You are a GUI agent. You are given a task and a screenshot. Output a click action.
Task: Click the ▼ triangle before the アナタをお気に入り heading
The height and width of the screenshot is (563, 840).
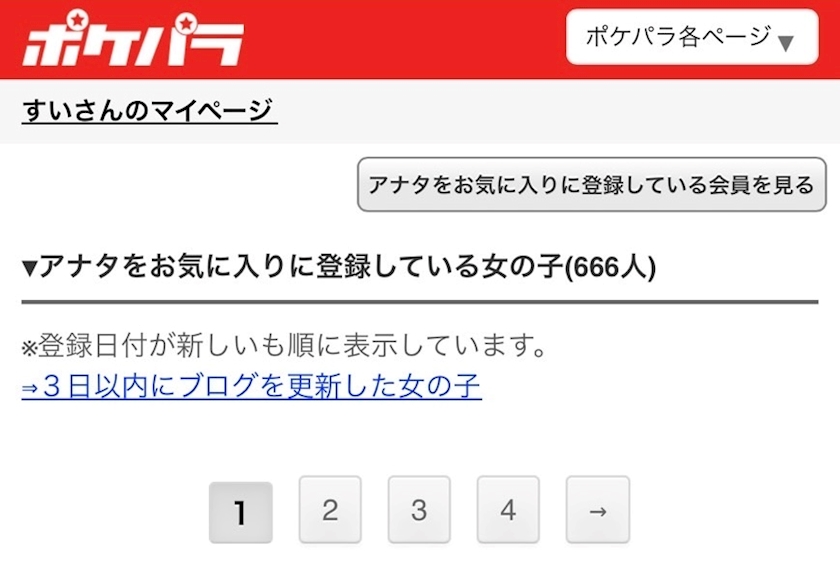[x=30, y=267]
